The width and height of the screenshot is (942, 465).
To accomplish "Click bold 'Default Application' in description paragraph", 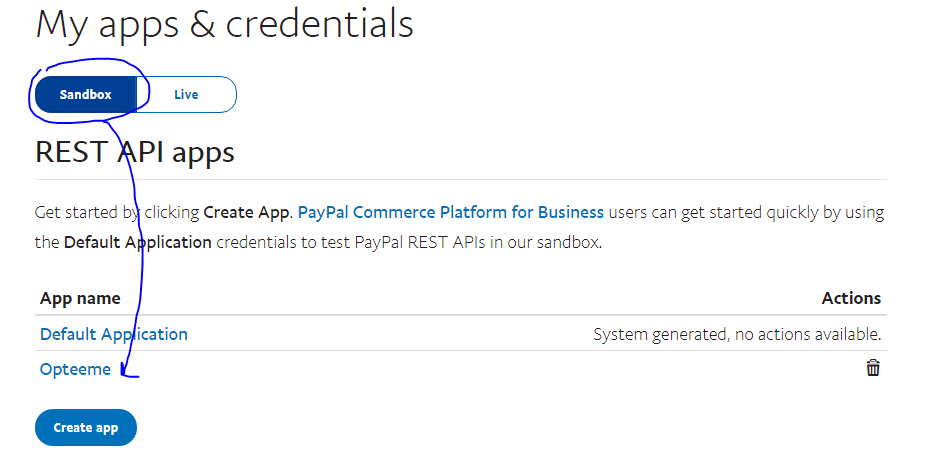I will (138, 242).
